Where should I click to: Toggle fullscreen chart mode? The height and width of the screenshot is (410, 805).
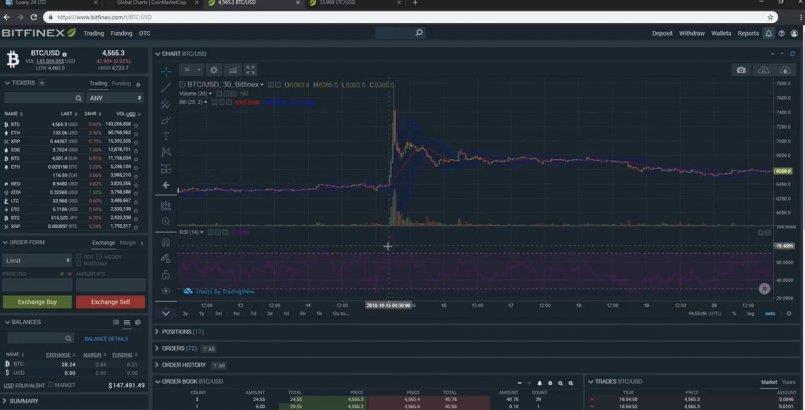coord(250,70)
